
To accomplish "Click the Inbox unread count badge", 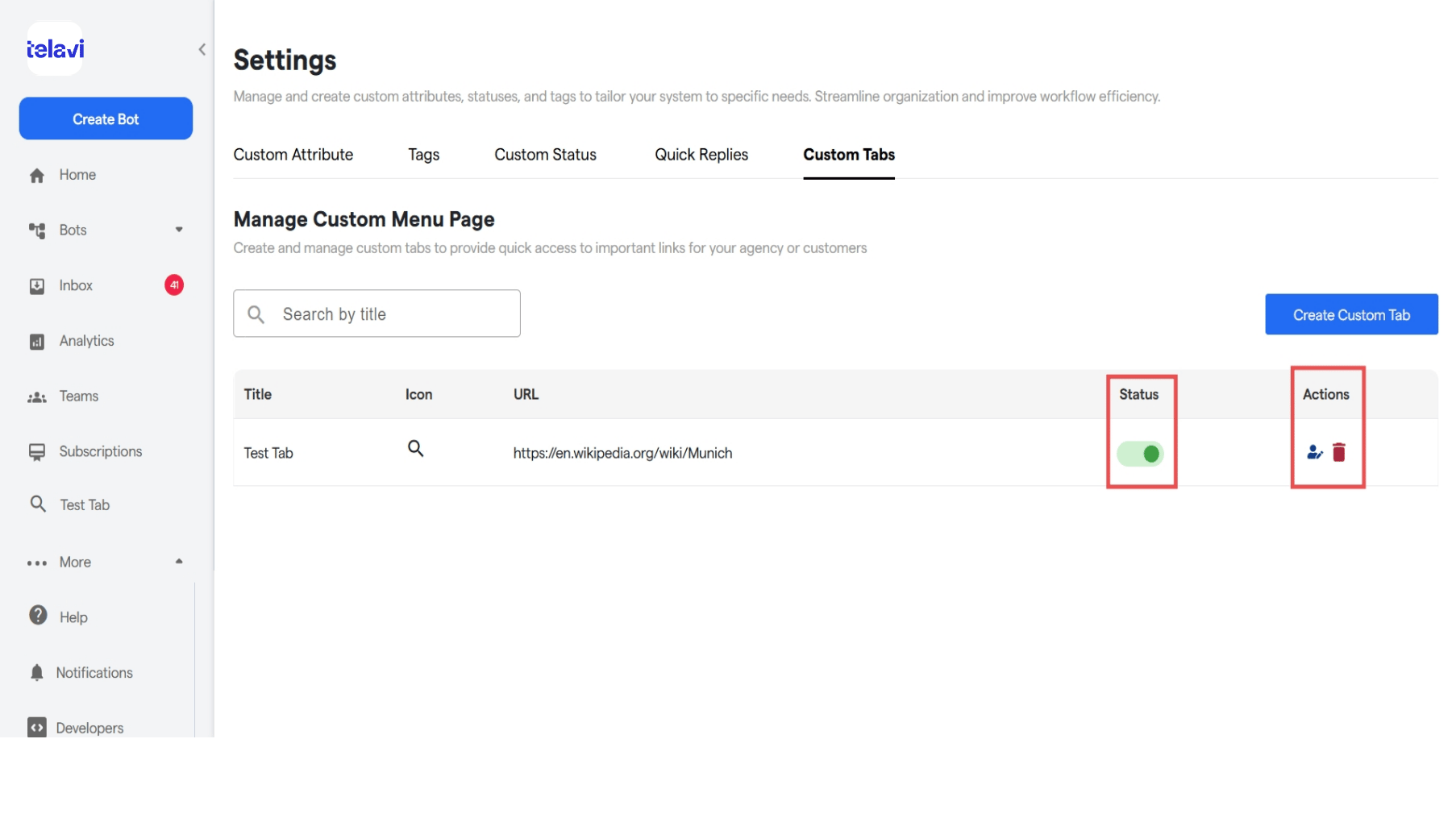I will pos(174,285).
